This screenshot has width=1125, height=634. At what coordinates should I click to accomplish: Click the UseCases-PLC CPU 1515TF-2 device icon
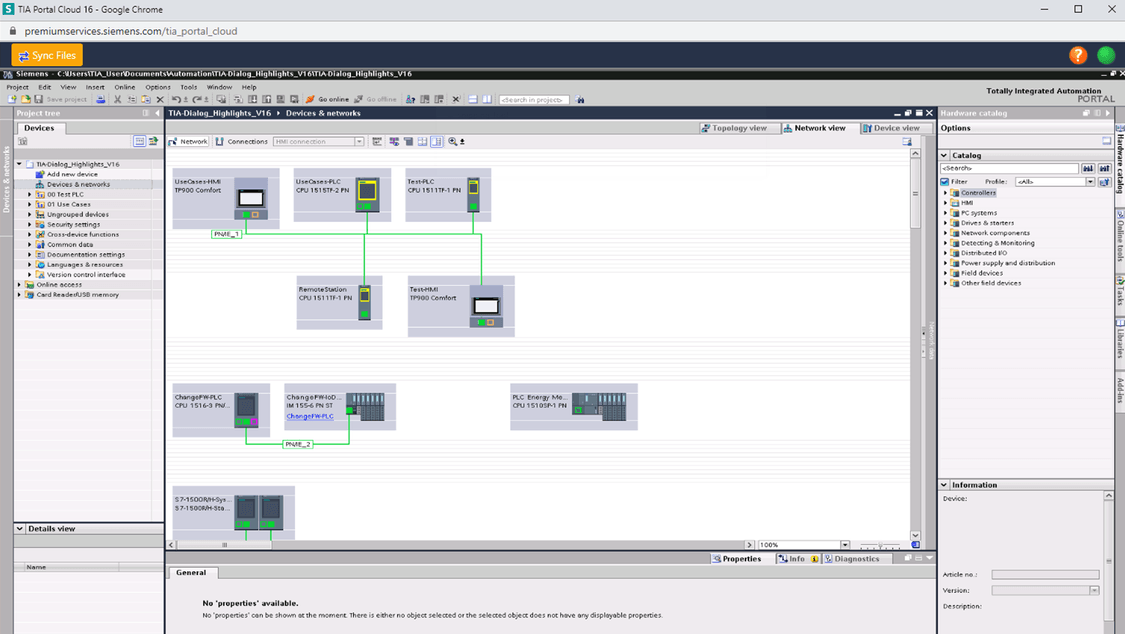tap(367, 195)
